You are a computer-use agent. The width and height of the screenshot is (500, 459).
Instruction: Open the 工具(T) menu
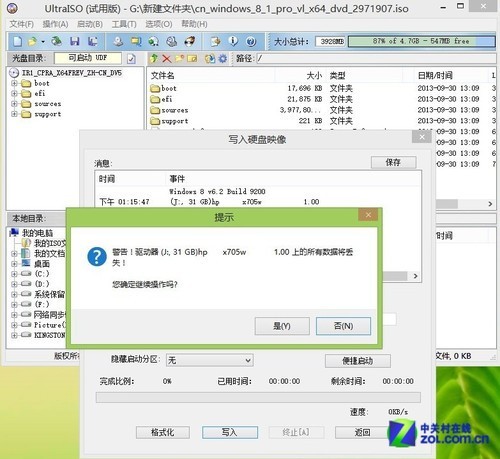[x=124, y=24]
